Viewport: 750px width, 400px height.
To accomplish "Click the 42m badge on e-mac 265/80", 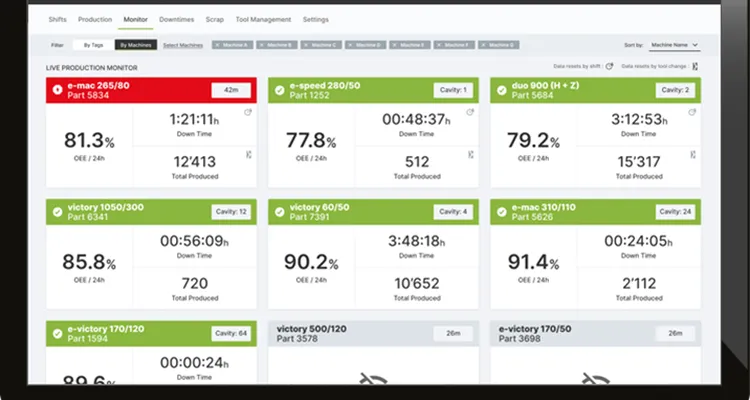I will pos(231,90).
